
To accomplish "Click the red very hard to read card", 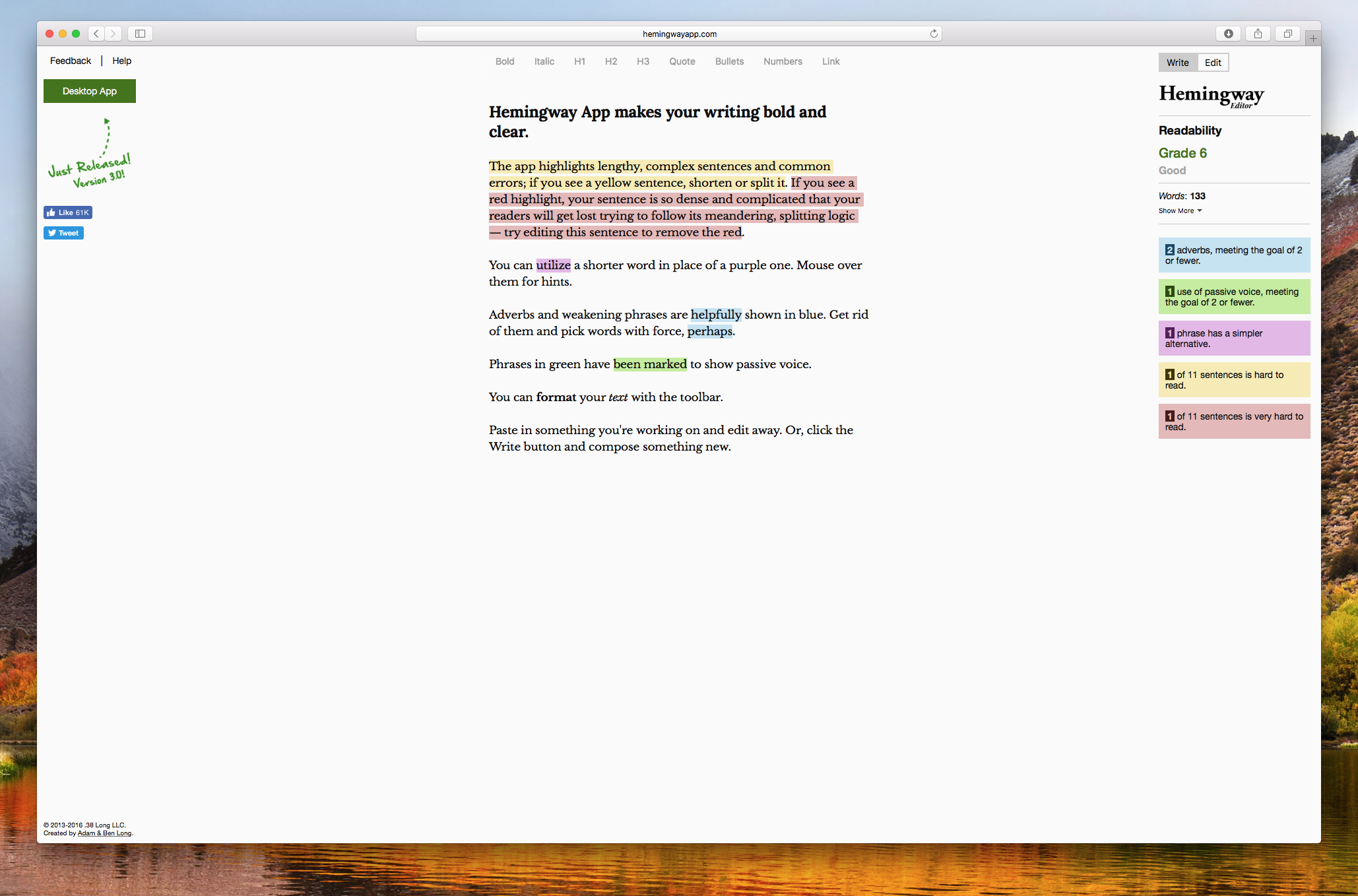I will (x=1234, y=422).
